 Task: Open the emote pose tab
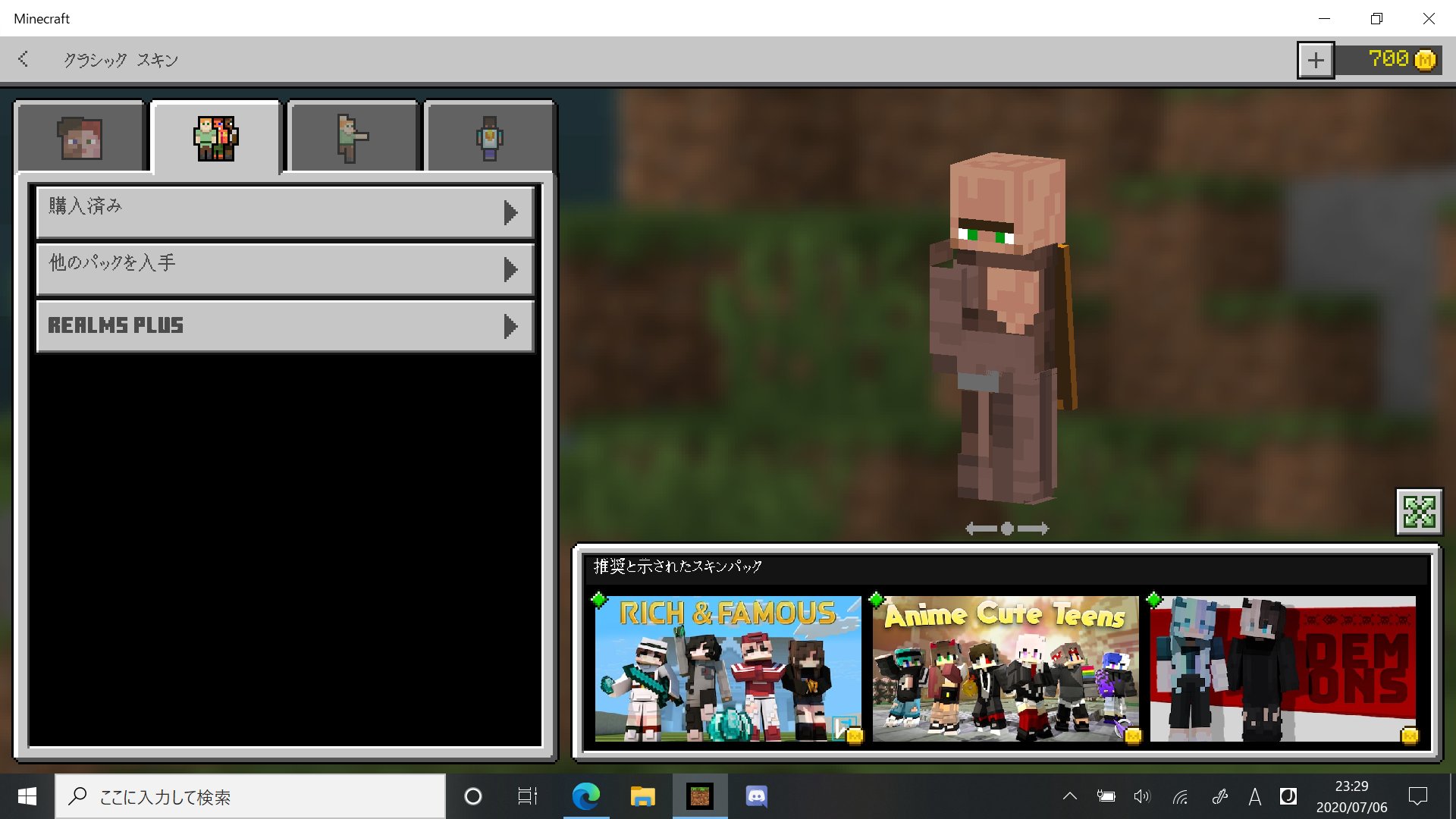point(353,137)
